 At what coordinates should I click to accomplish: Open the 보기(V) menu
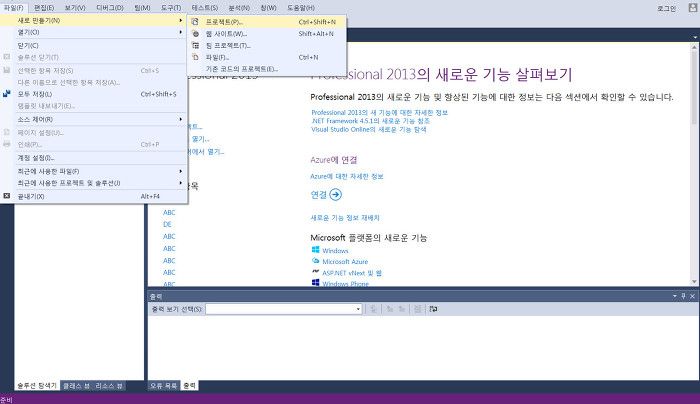[75, 8]
